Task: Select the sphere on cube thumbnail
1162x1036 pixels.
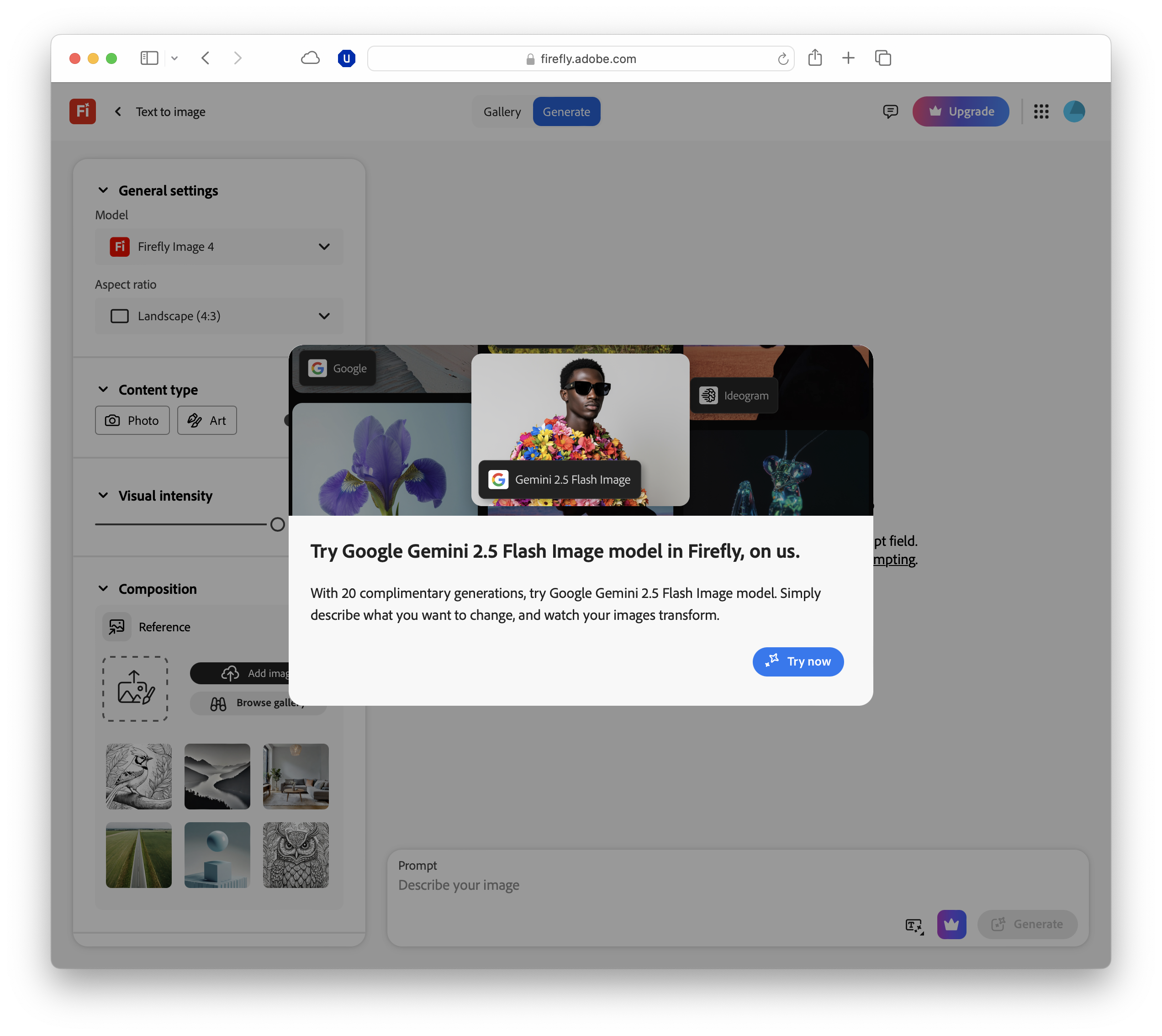Action: [x=217, y=855]
